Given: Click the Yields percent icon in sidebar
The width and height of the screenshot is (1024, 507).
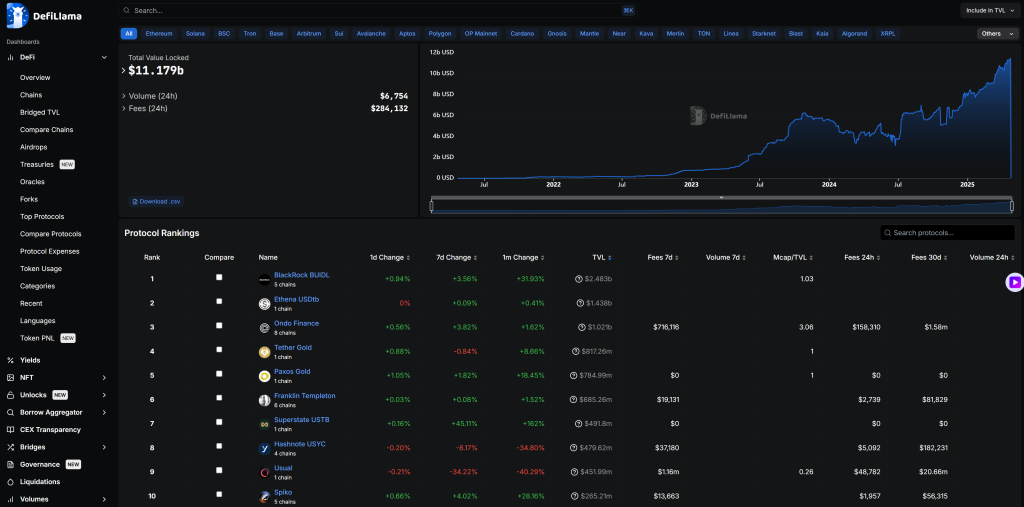Looking at the screenshot, I should (x=10, y=360).
